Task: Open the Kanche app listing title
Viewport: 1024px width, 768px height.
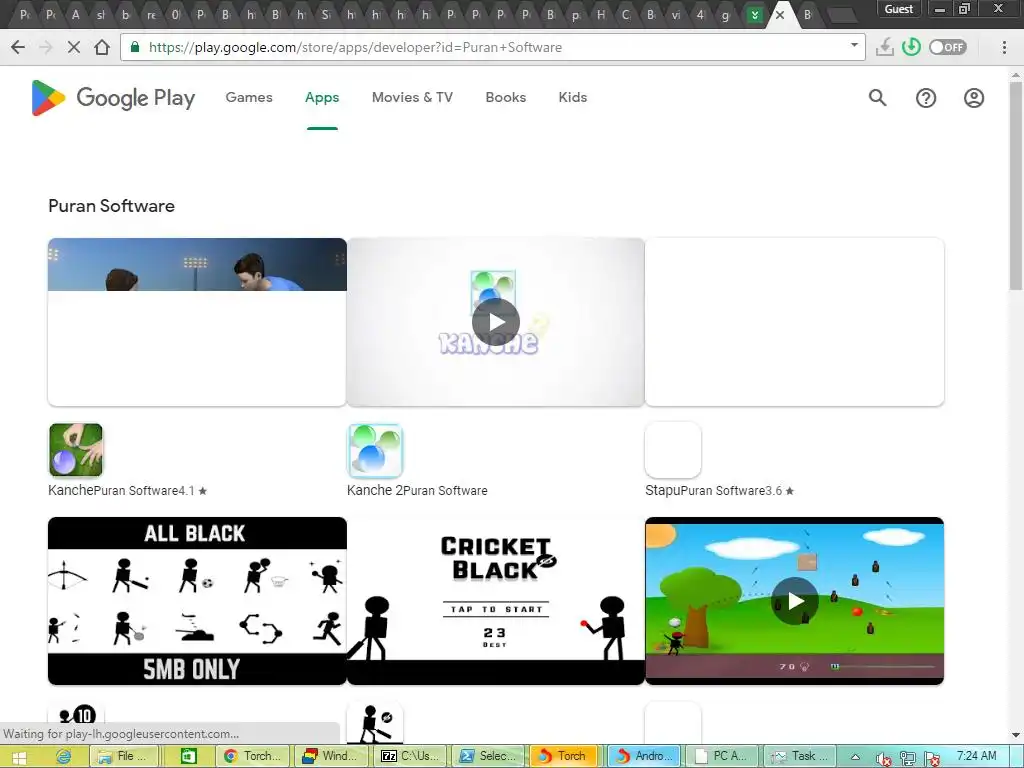Action: (x=71, y=490)
